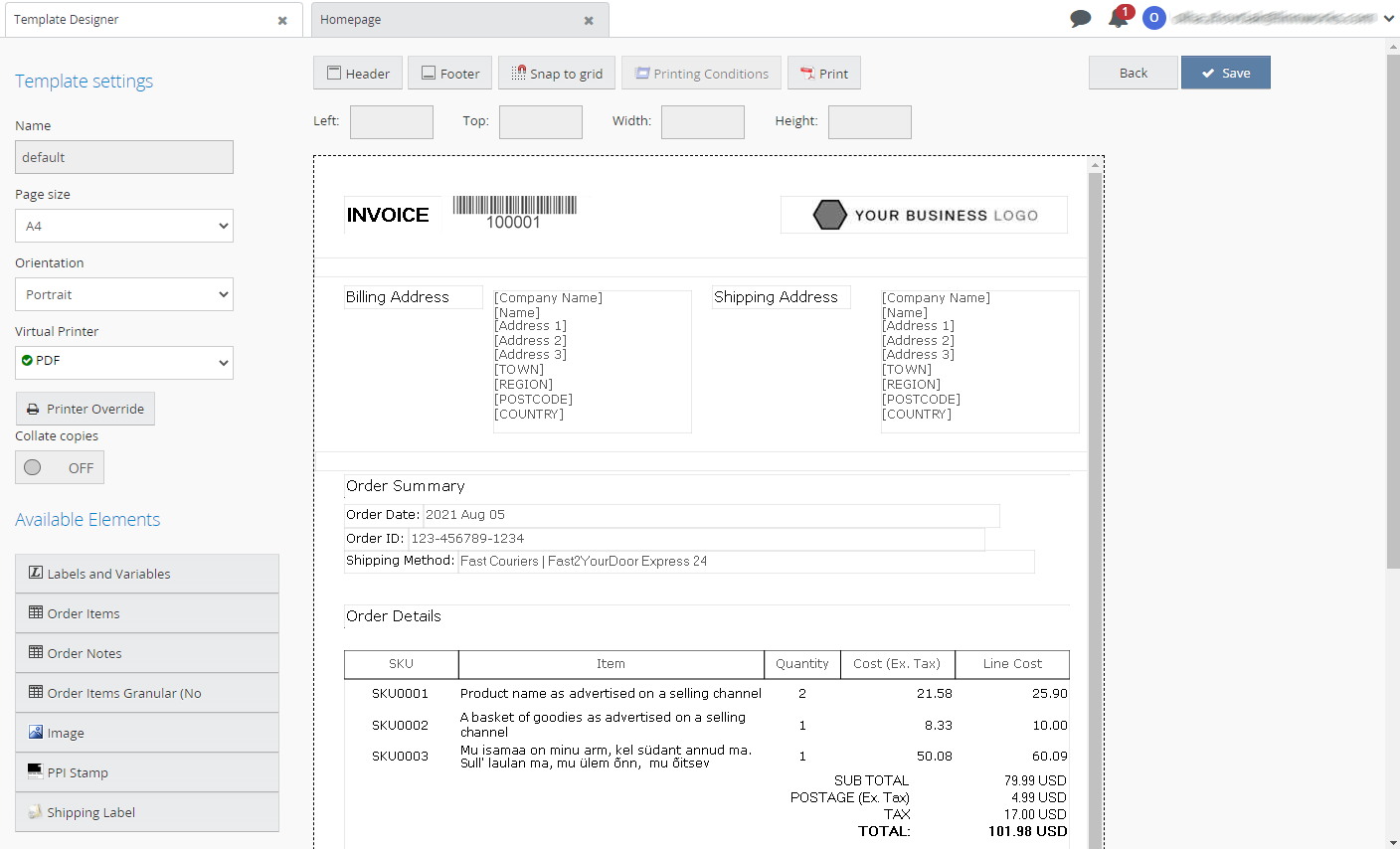
Task: Click the Printer Override button
Action: [86, 409]
